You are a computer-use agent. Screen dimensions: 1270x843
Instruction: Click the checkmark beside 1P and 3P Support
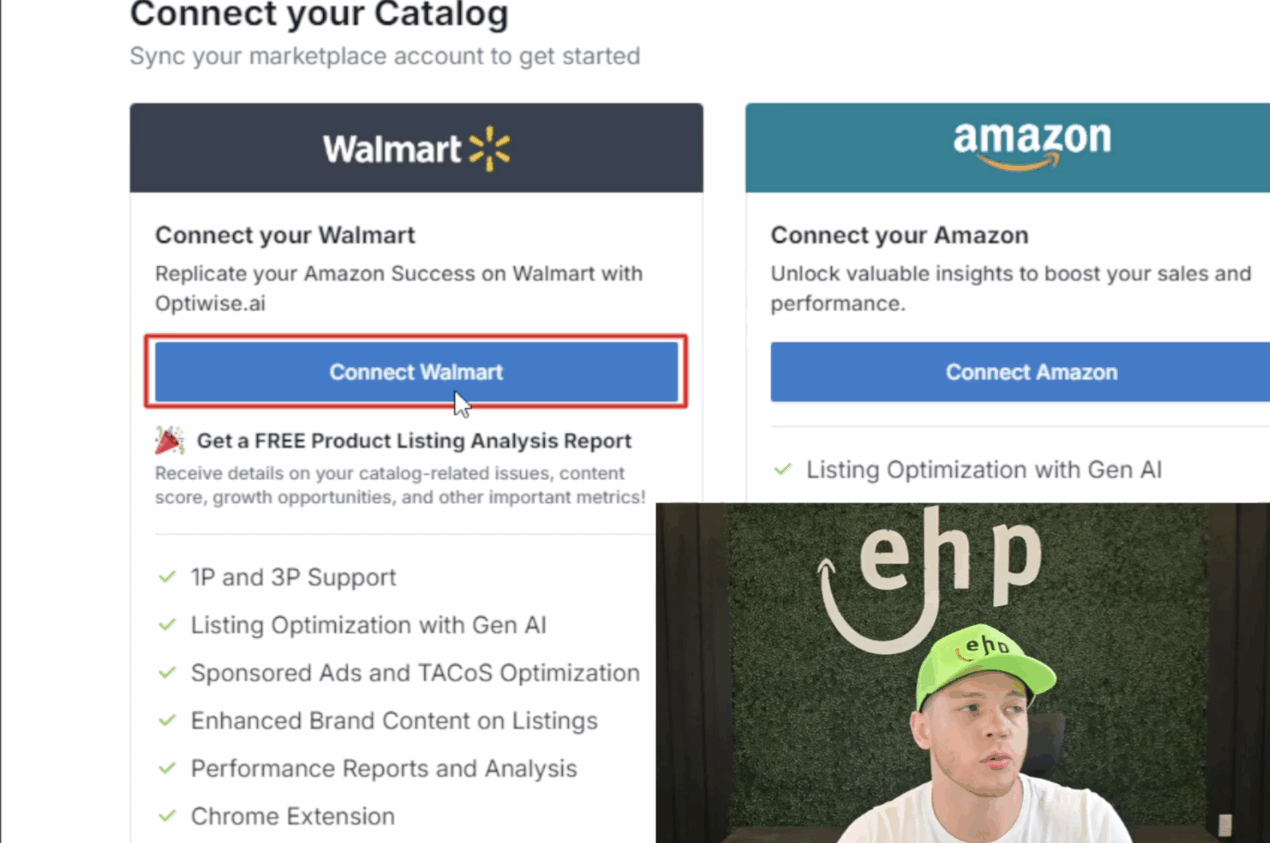click(165, 577)
